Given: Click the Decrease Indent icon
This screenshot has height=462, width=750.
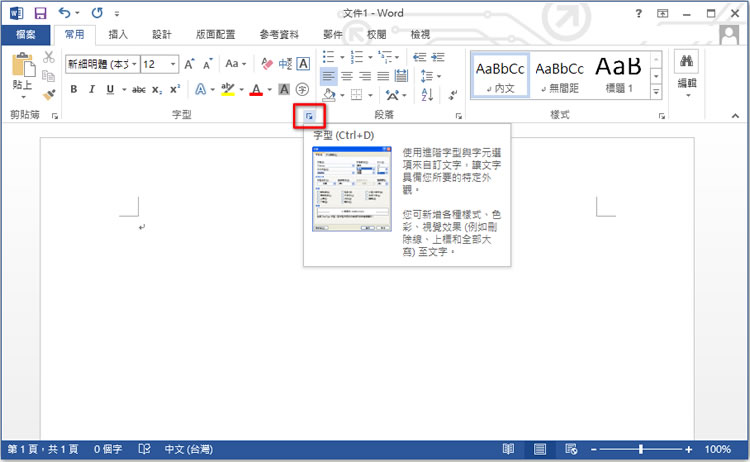Looking at the screenshot, I should coord(419,57).
